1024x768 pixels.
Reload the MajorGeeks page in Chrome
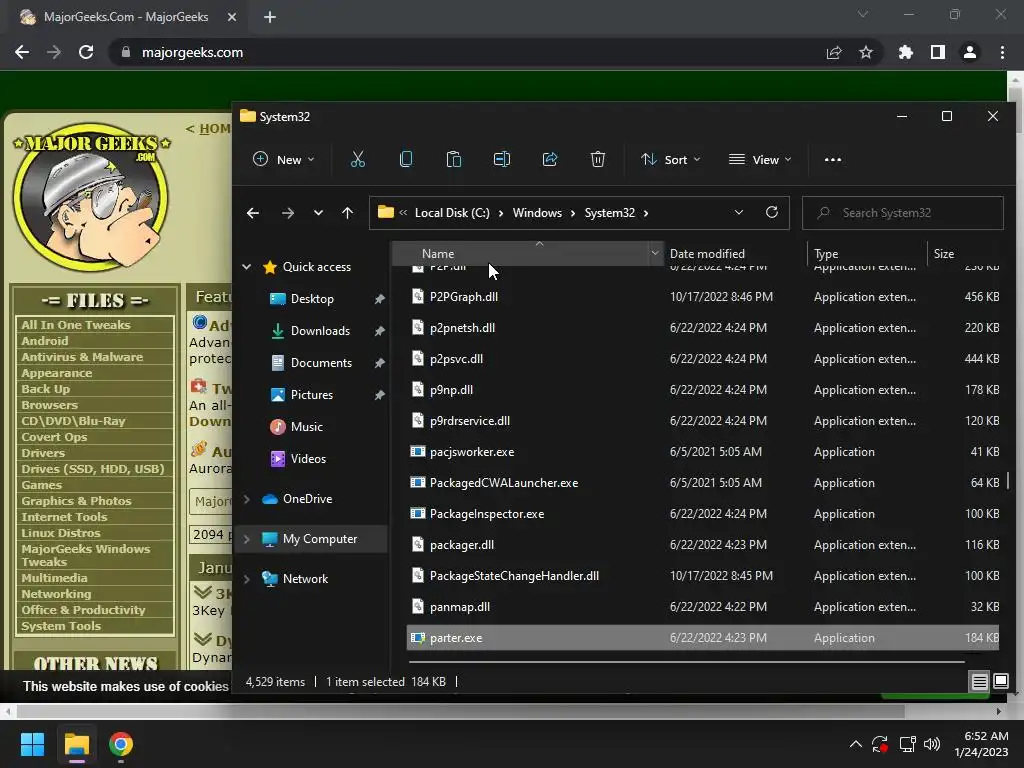coord(86,52)
